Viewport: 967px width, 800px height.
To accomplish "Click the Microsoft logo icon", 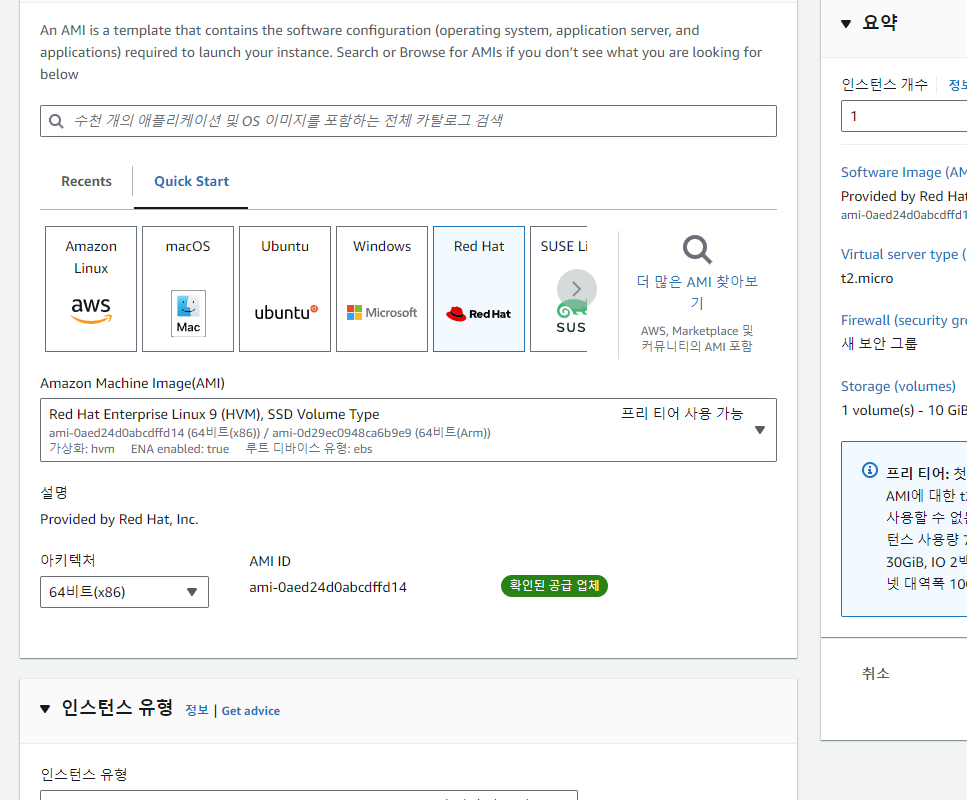I will [x=382, y=313].
